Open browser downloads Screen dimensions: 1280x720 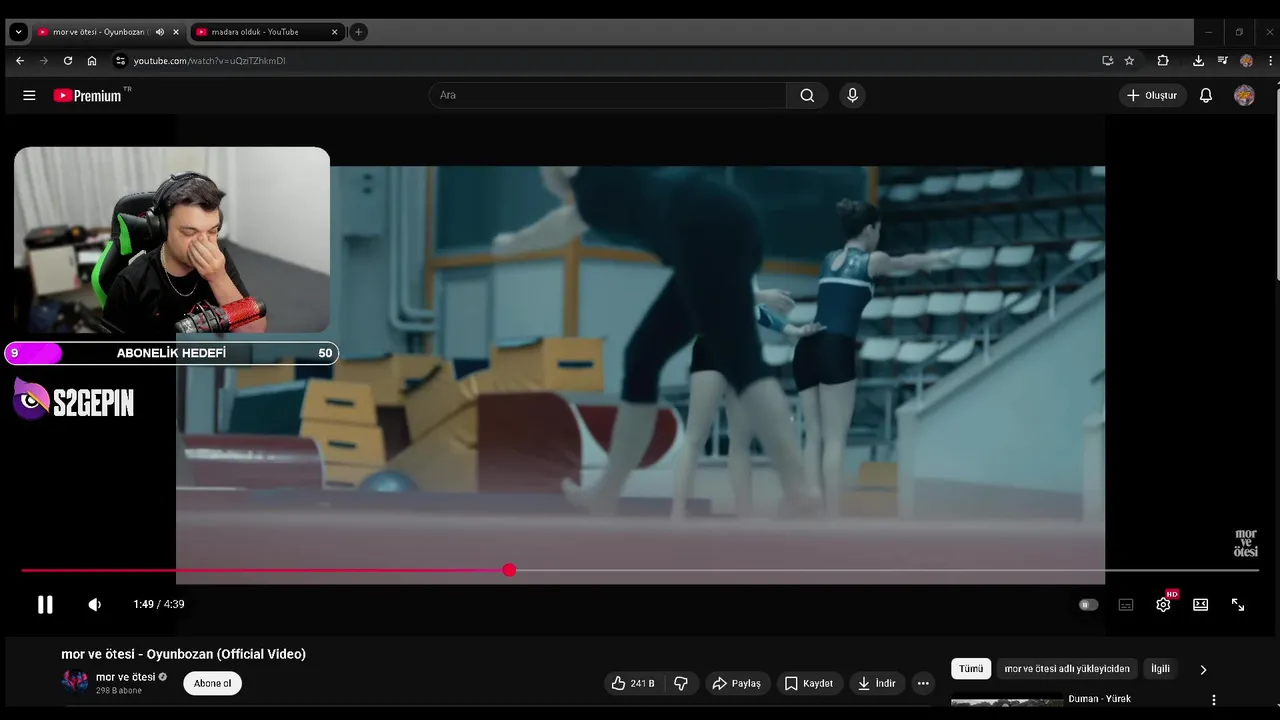(1198, 61)
